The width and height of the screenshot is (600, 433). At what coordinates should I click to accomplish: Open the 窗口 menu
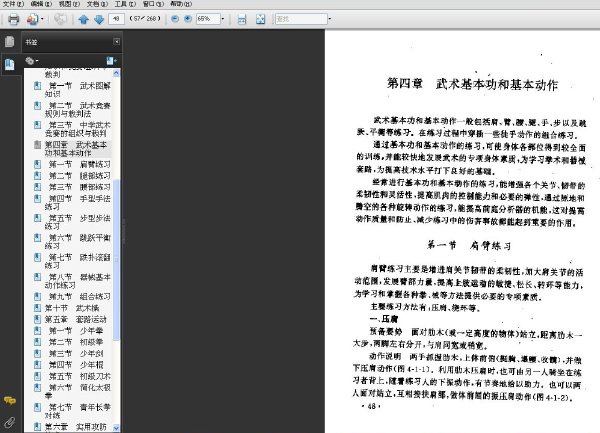153,4
